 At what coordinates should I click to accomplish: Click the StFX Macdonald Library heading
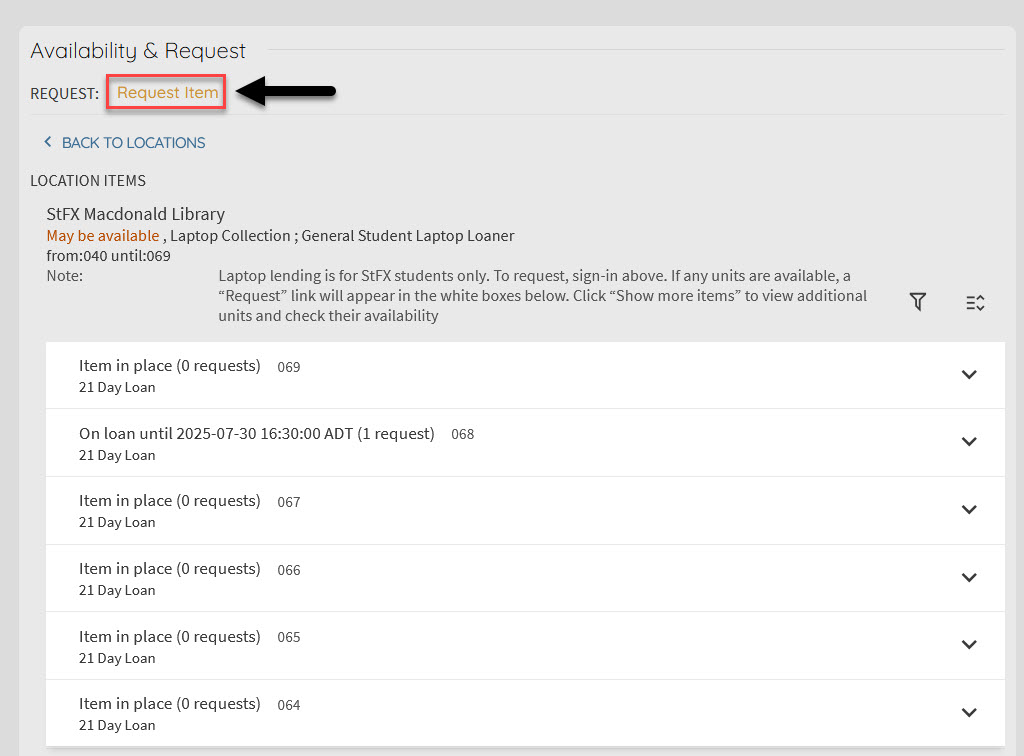click(135, 214)
